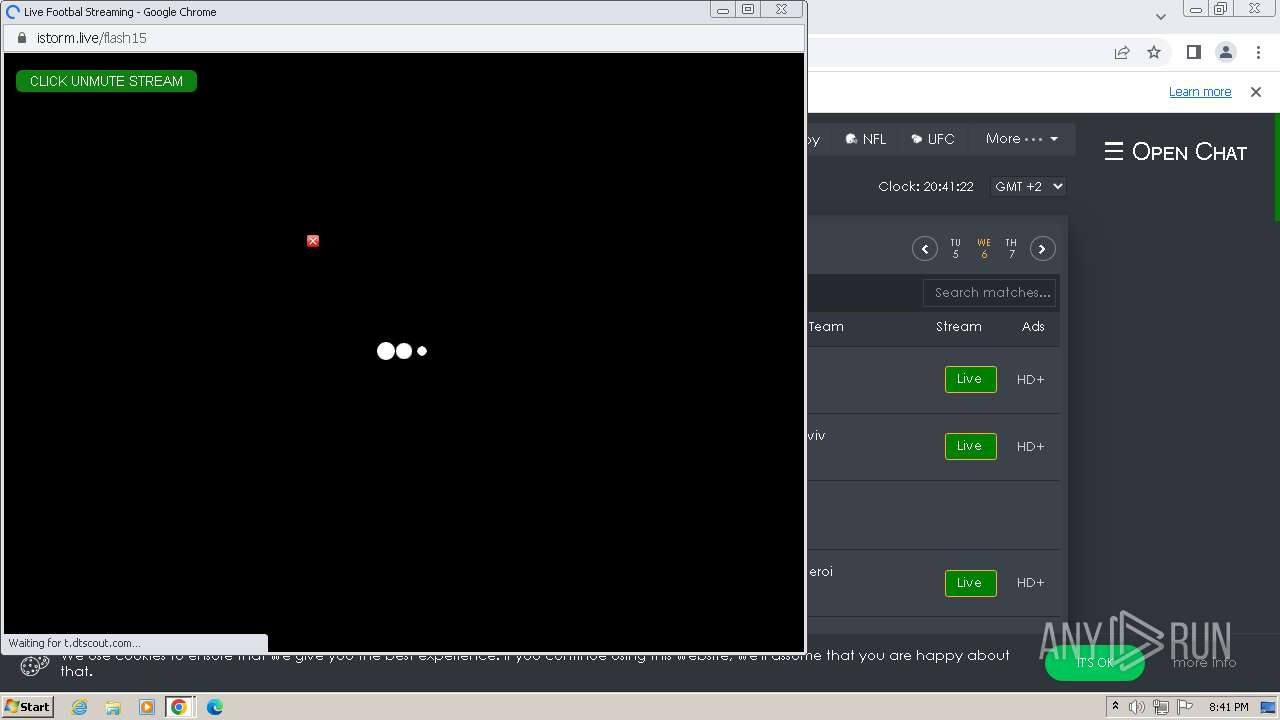Viewport: 1280px width, 720px height.
Task: Open File Explorer from the taskbar
Action: (113, 707)
